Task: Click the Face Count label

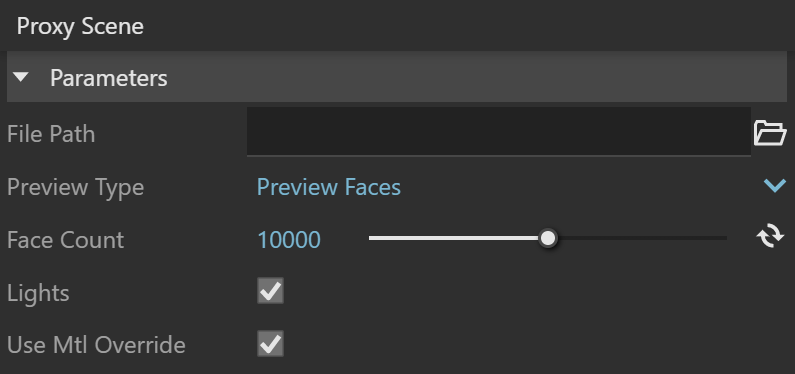Action: pyautogui.click(x=65, y=240)
